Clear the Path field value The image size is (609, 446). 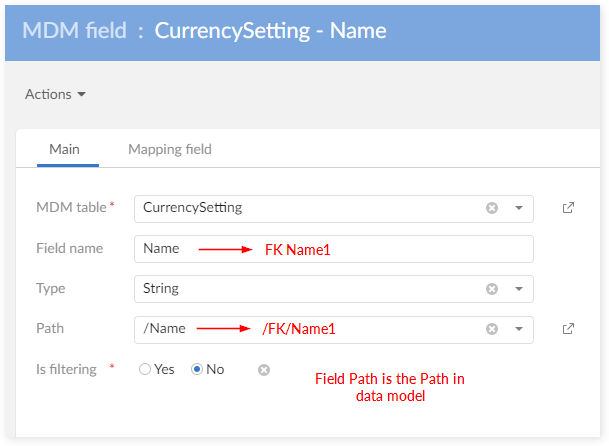[492, 329]
